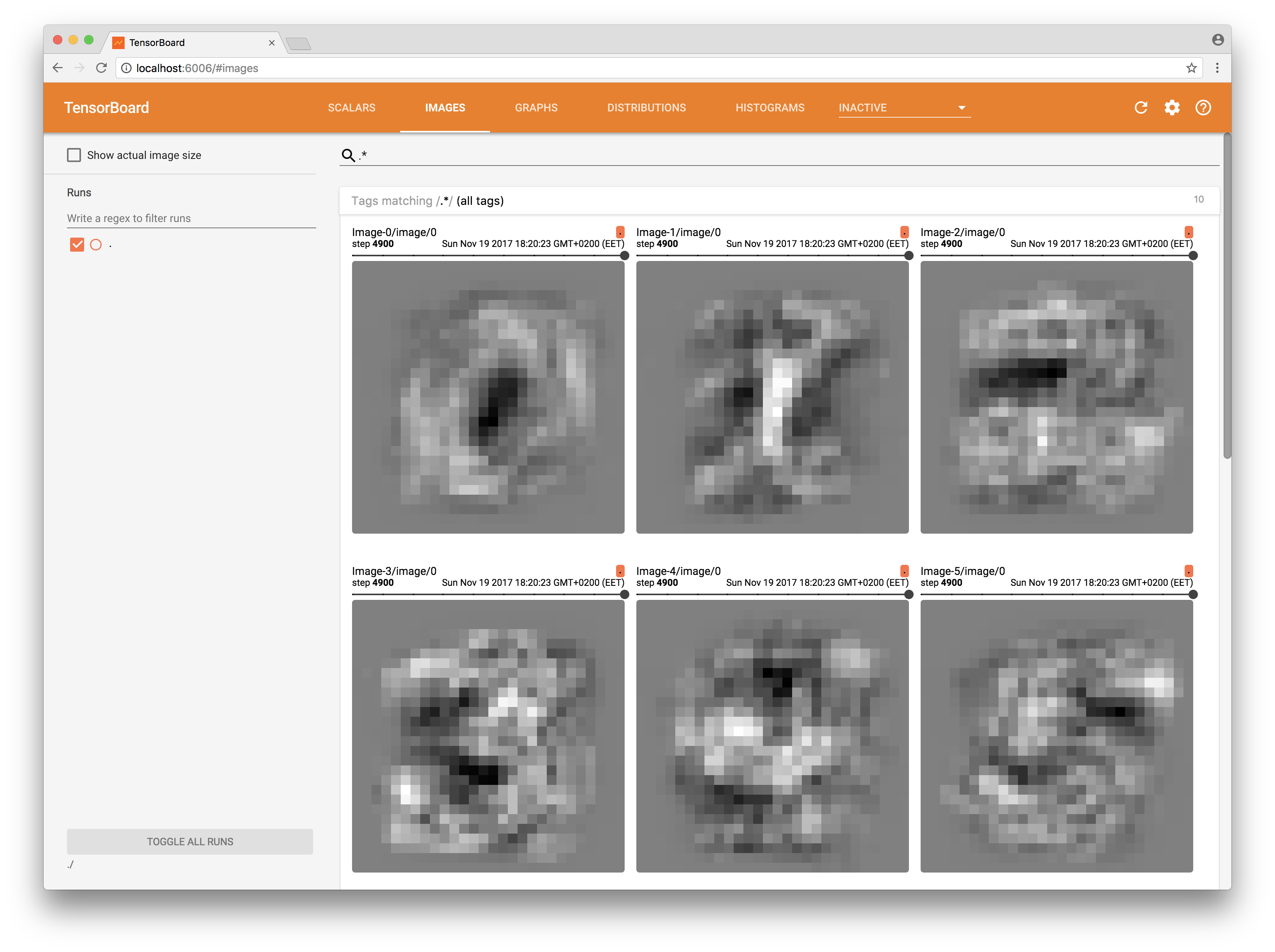Image resolution: width=1275 pixels, height=952 pixels.
Task: Go back with browser back arrow
Action: (x=58, y=68)
